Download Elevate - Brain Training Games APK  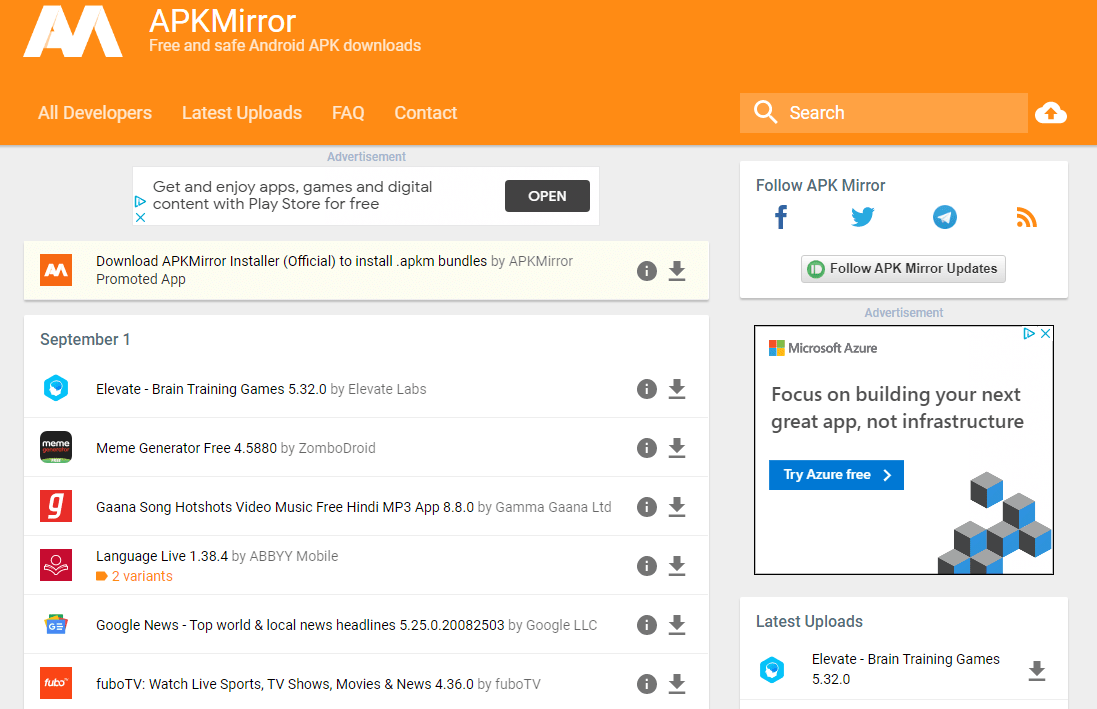[677, 389]
